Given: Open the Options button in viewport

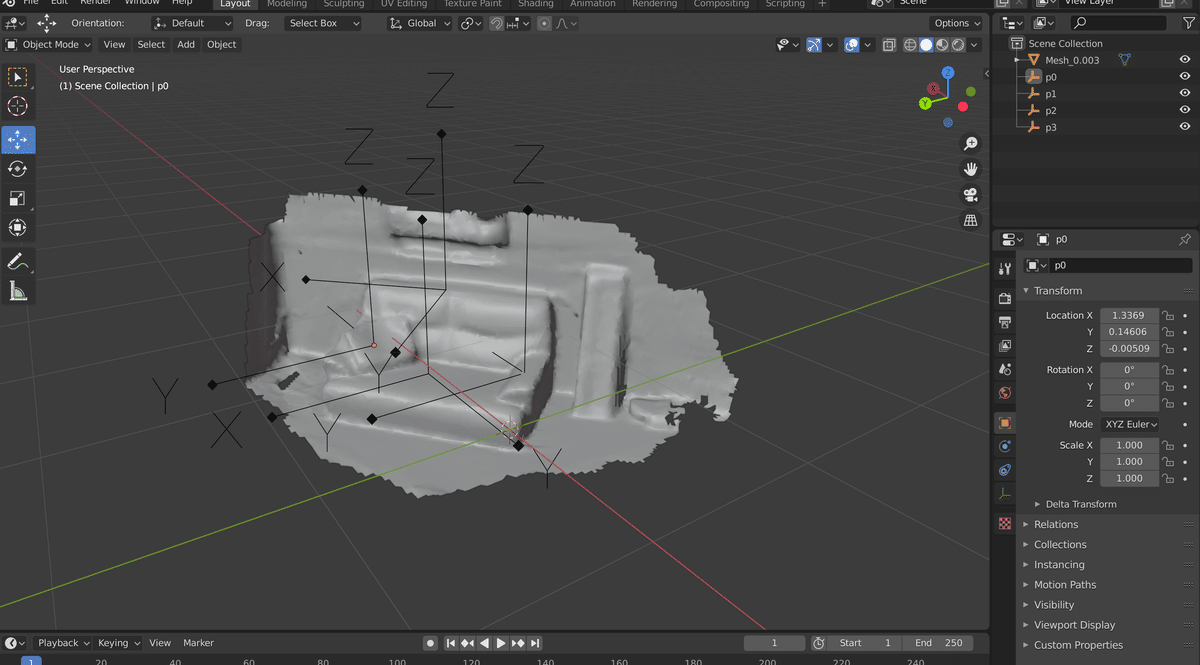Looking at the screenshot, I should coord(957,23).
